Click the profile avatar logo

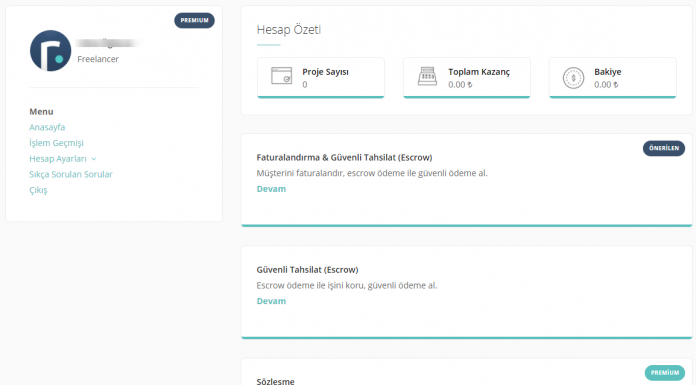(50, 51)
